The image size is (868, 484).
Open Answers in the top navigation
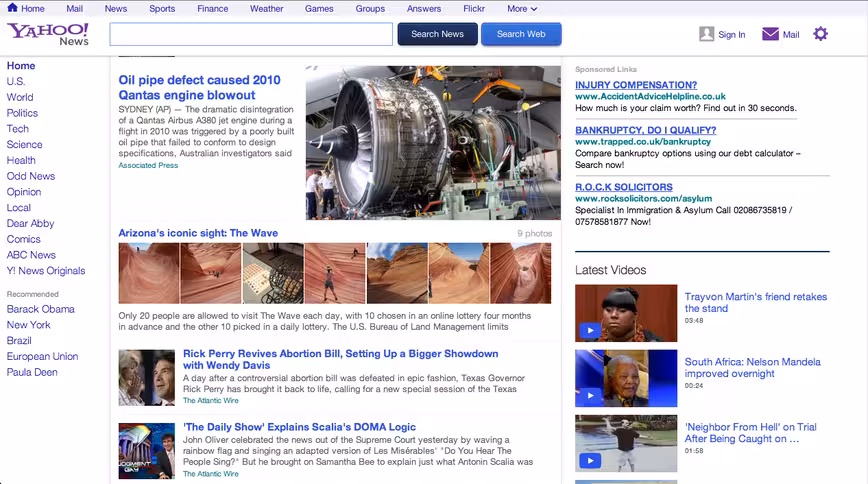[424, 9]
